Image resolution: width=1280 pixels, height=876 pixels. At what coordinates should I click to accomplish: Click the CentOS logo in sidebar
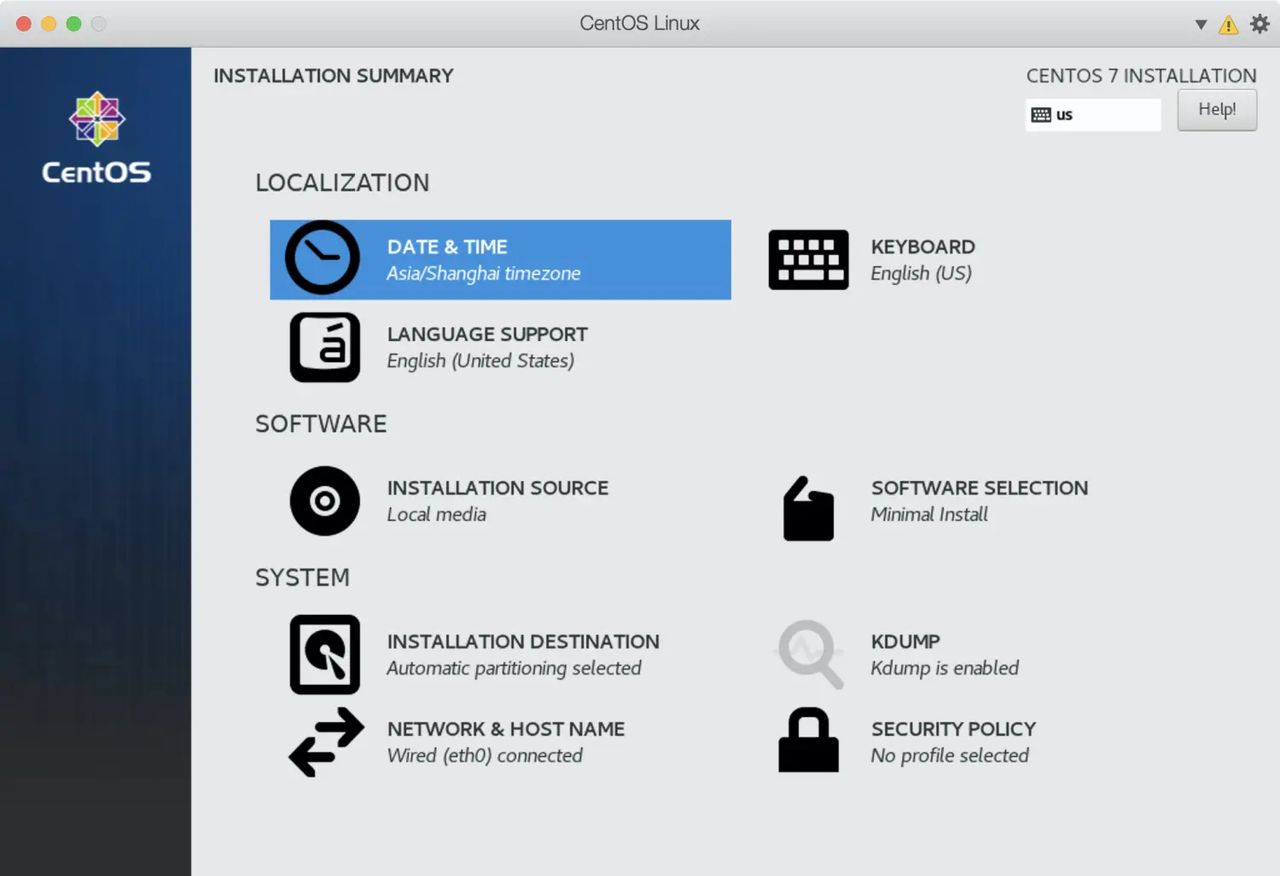(x=96, y=138)
